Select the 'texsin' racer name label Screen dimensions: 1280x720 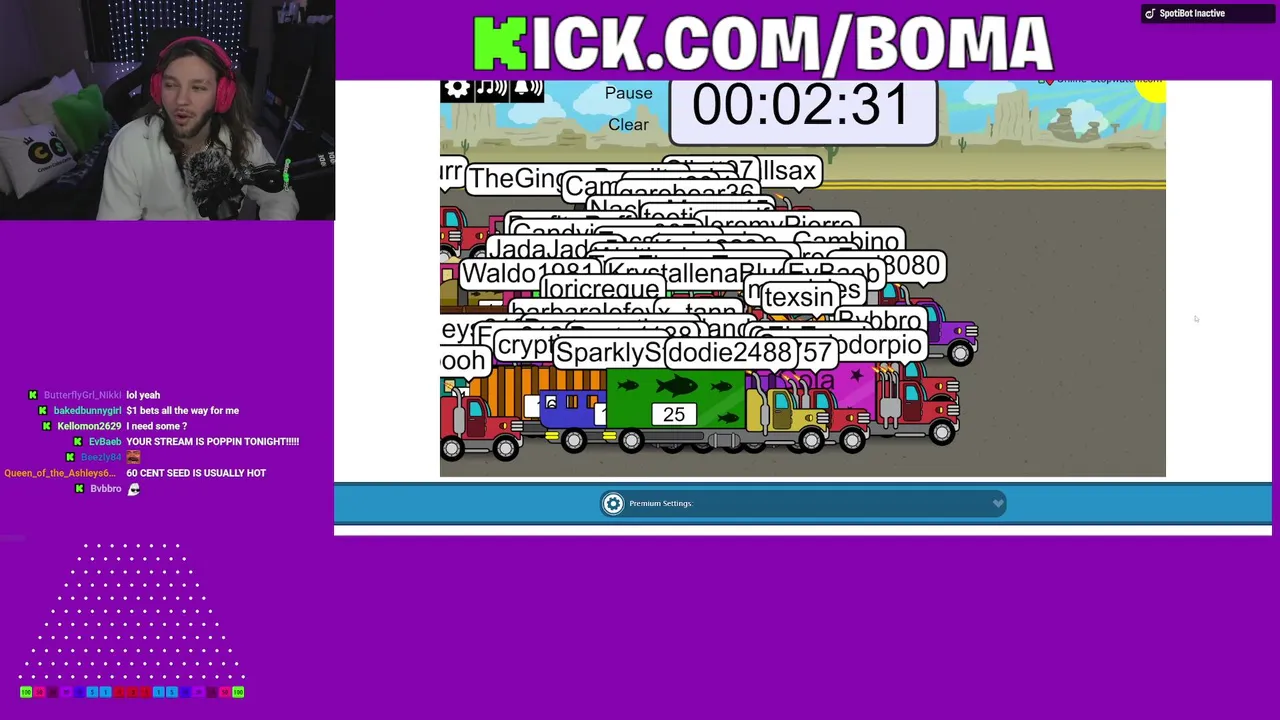[798, 297]
